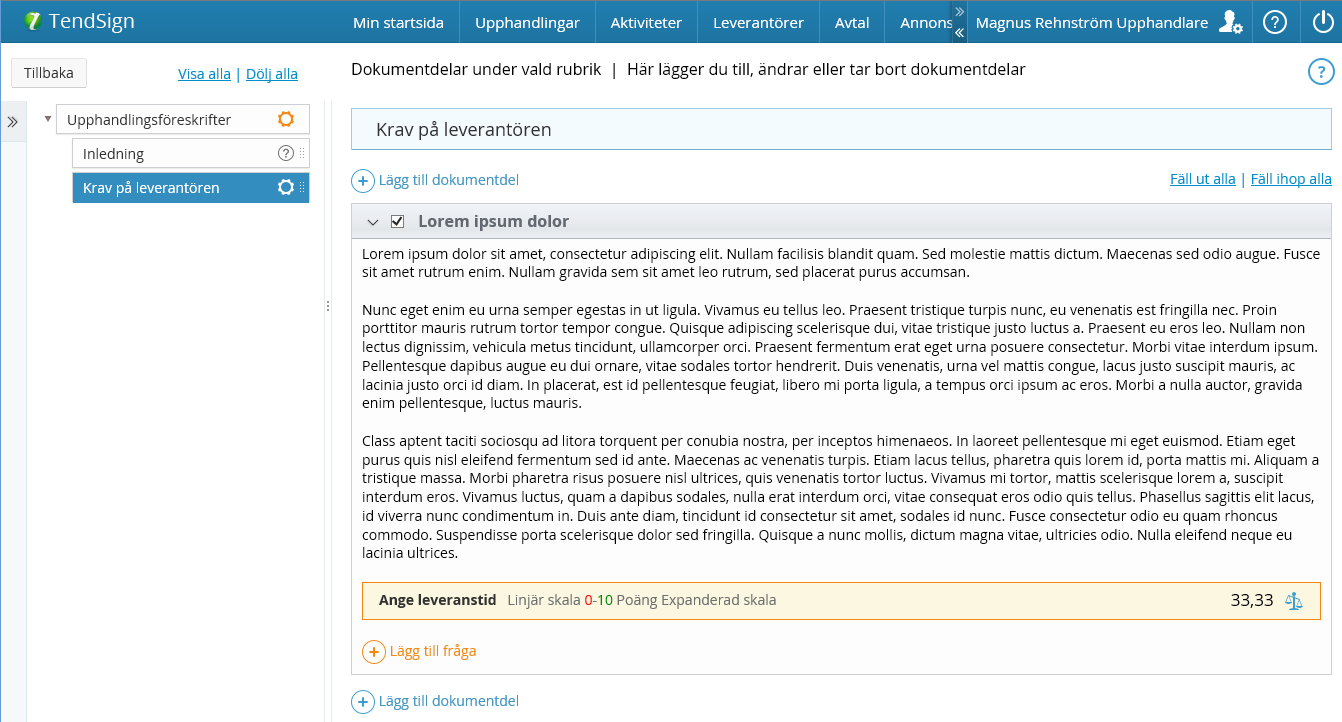Open Aktiviteter menu
Image resolution: width=1342 pixels, height=722 pixels.
click(646, 22)
